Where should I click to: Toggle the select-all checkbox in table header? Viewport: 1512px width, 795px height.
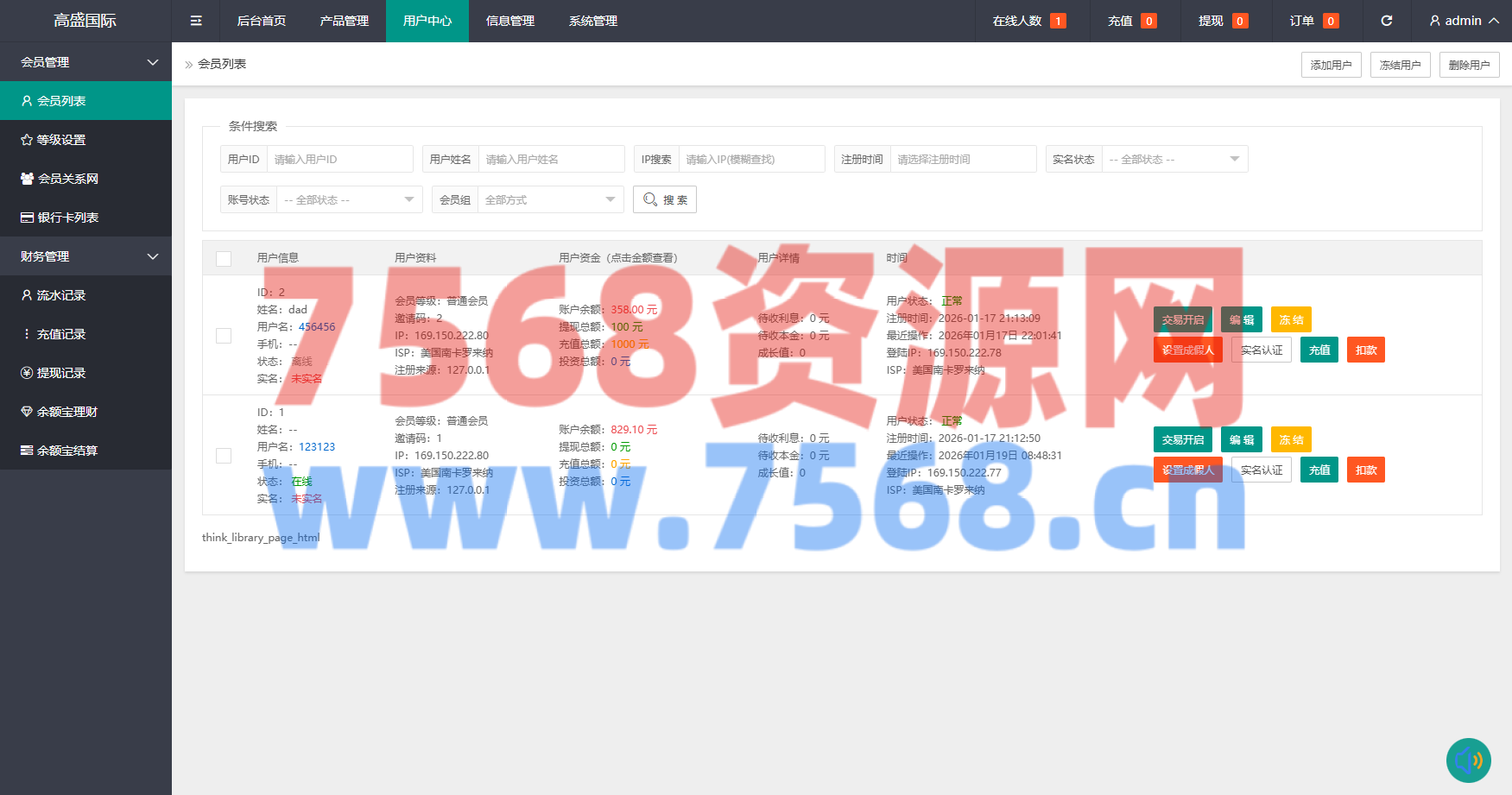click(224, 258)
